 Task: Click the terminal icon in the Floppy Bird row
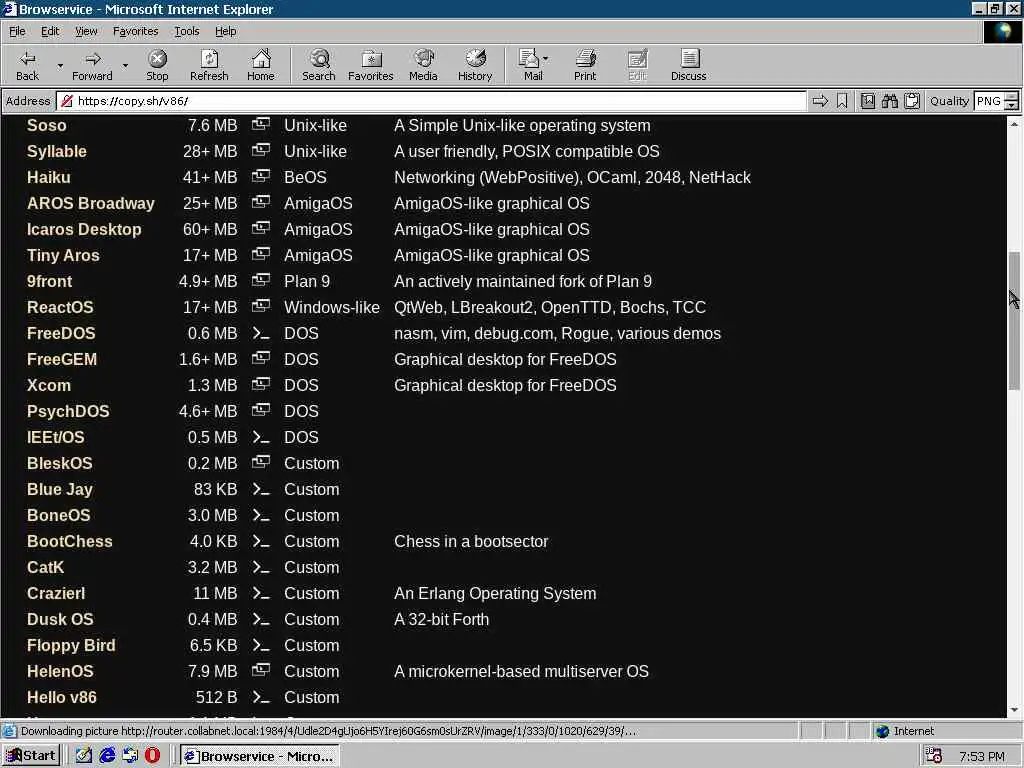click(261, 646)
